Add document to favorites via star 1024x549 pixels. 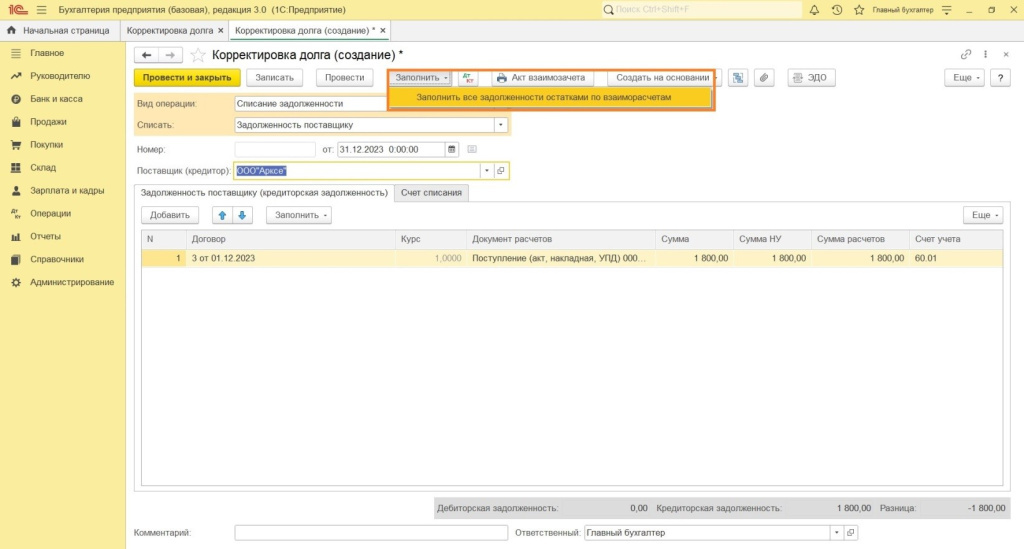198,55
